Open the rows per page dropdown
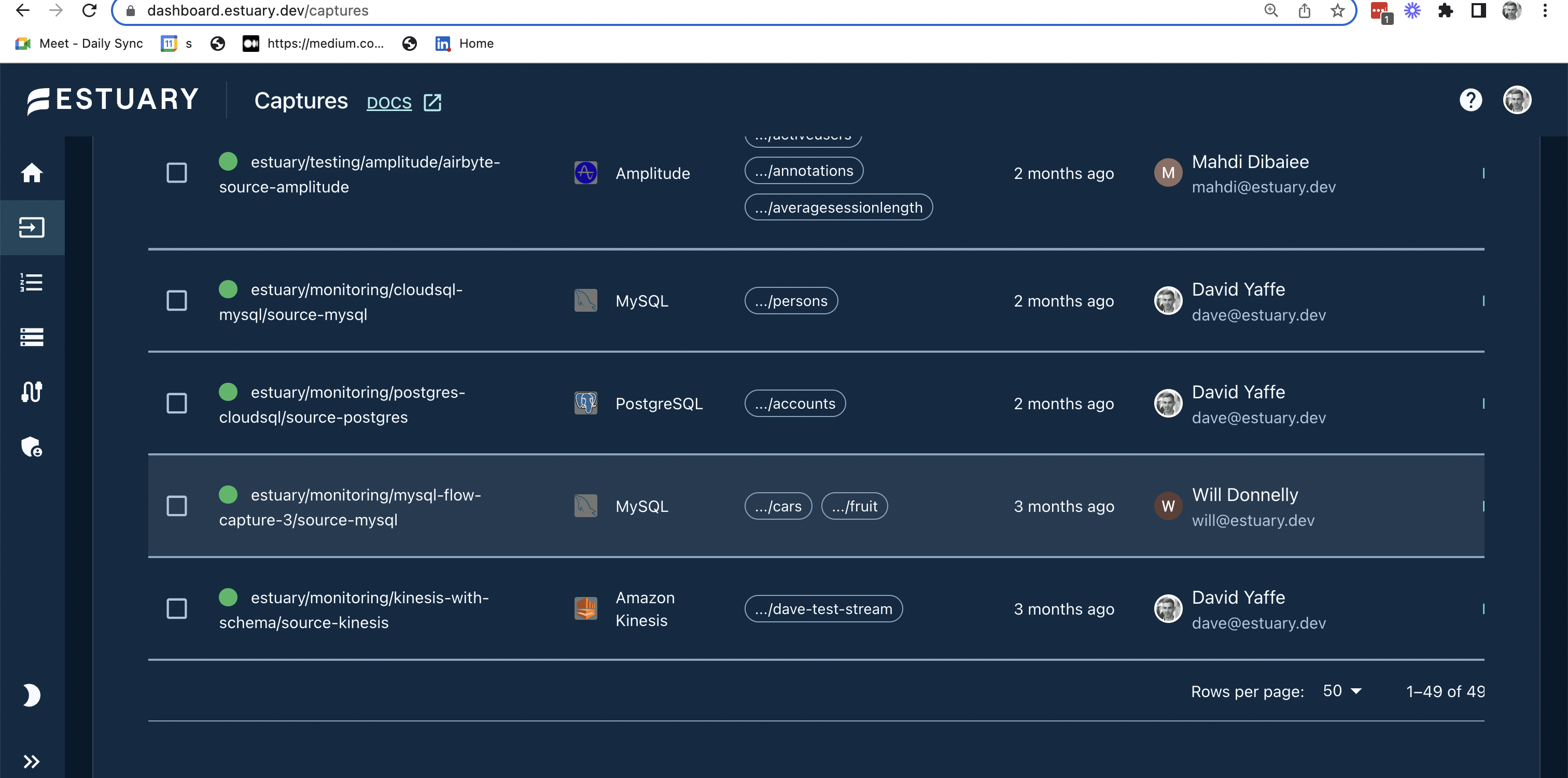The image size is (1568, 778). (1341, 690)
